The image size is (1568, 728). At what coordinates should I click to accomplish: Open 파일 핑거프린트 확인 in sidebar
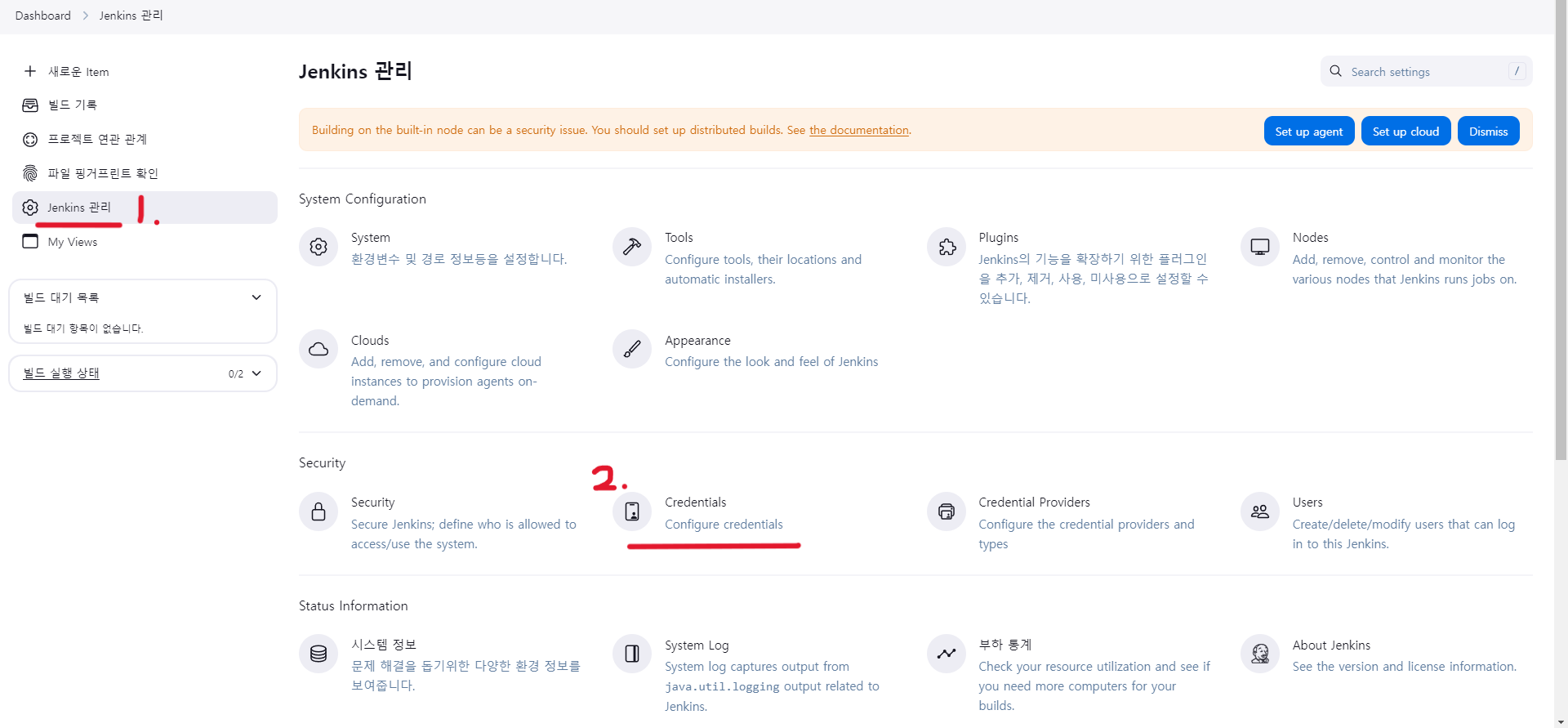pyautogui.click(x=103, y=173)
